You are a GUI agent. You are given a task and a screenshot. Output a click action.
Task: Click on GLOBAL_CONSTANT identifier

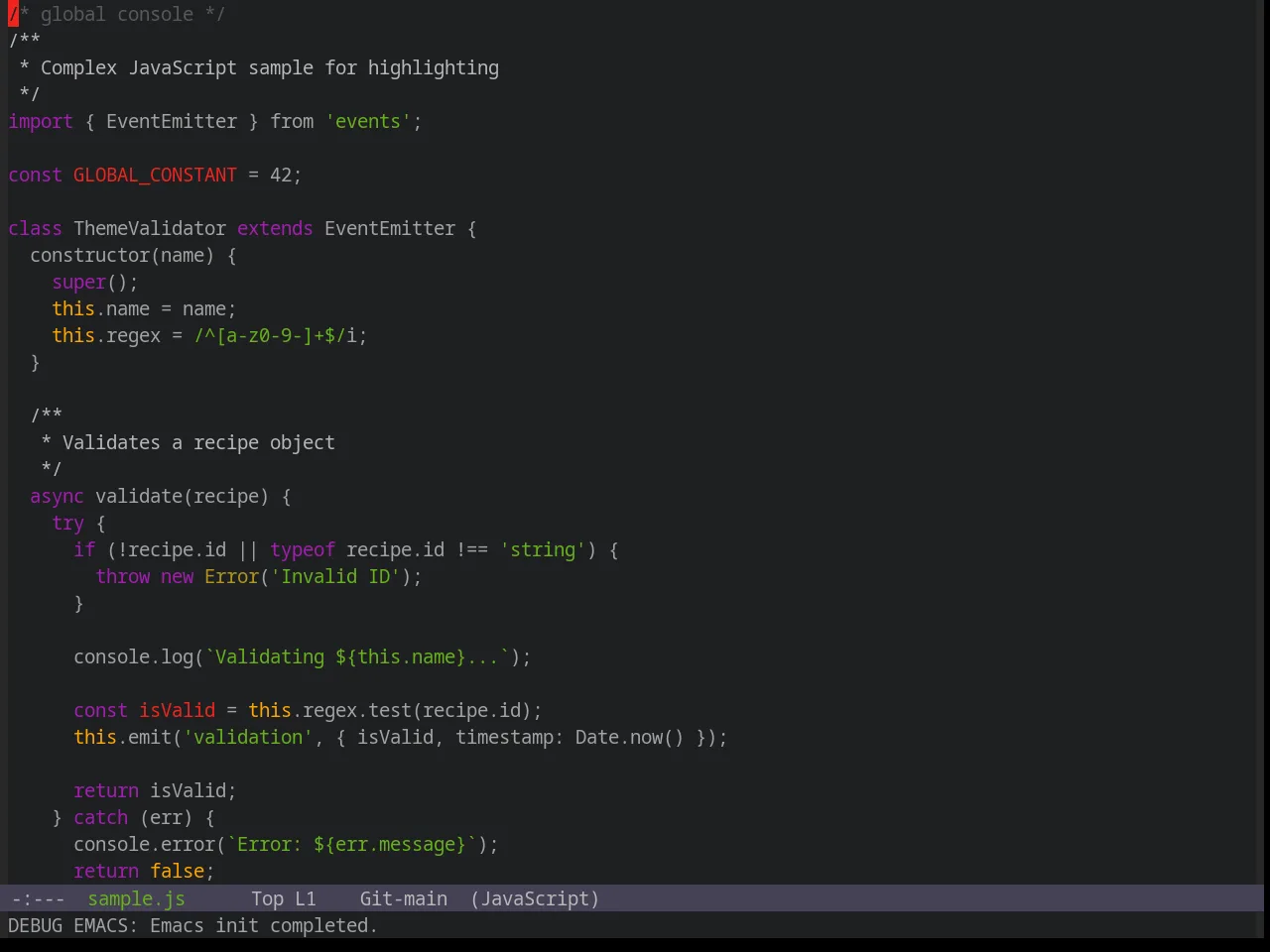(155, 175)
